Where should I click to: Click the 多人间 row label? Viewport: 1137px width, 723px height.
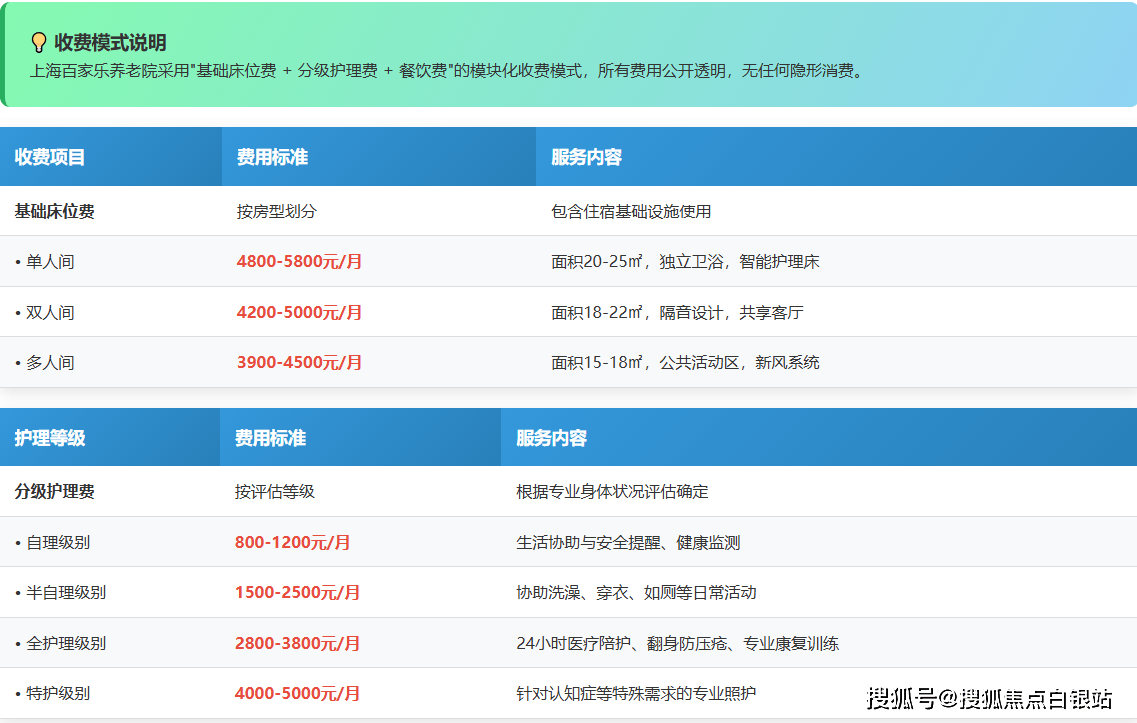pyautogui.click(x=49, y=363)
